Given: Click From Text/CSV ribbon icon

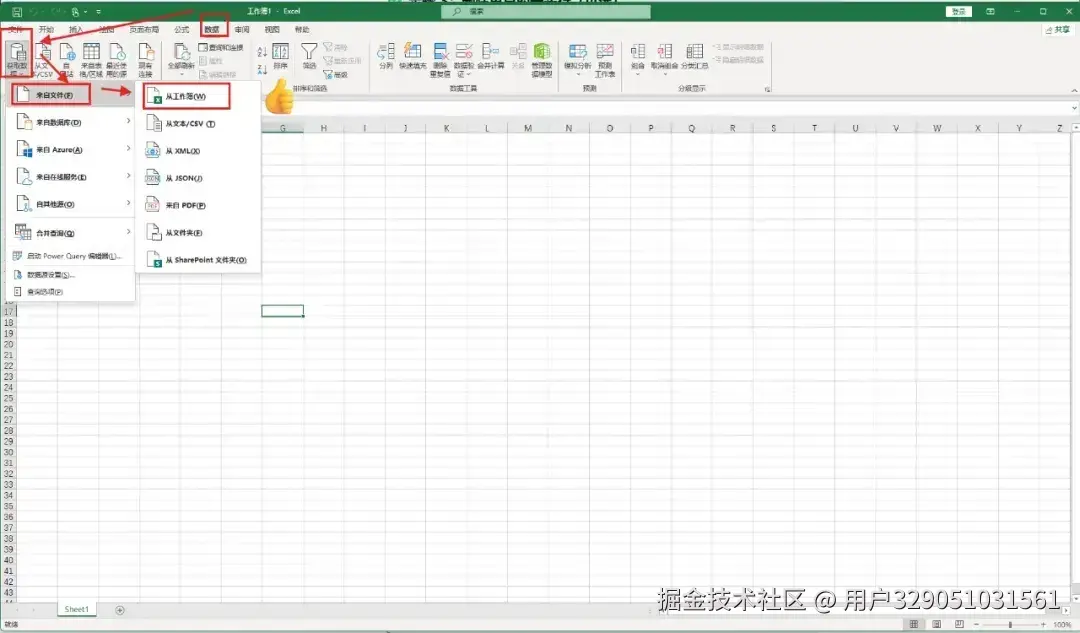Looking at the screenshot, I should (43, 59).
